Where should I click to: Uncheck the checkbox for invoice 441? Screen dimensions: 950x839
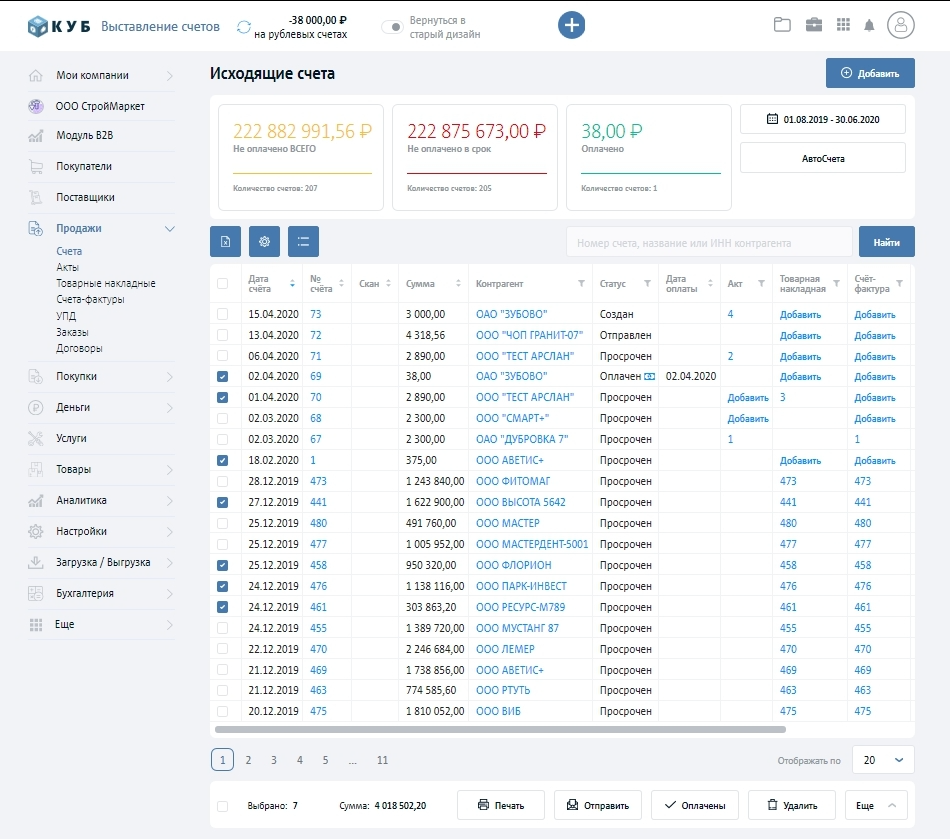tap(222, 502)
